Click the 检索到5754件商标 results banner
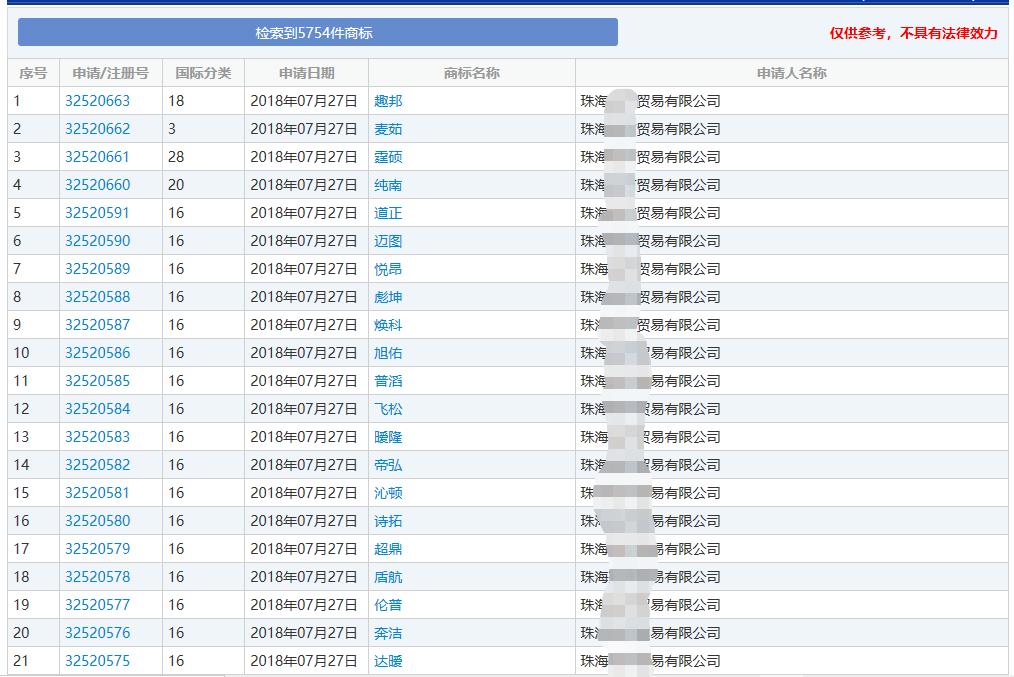The width and height of the screenshot is (1014, 677). coord(317,31)
